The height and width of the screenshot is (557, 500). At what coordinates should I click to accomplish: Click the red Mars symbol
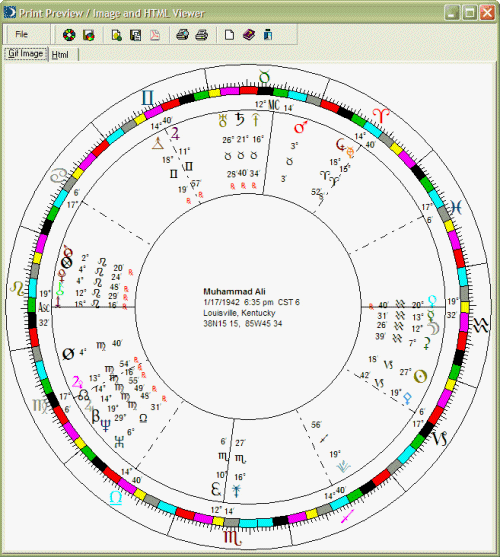pos(300,127)
